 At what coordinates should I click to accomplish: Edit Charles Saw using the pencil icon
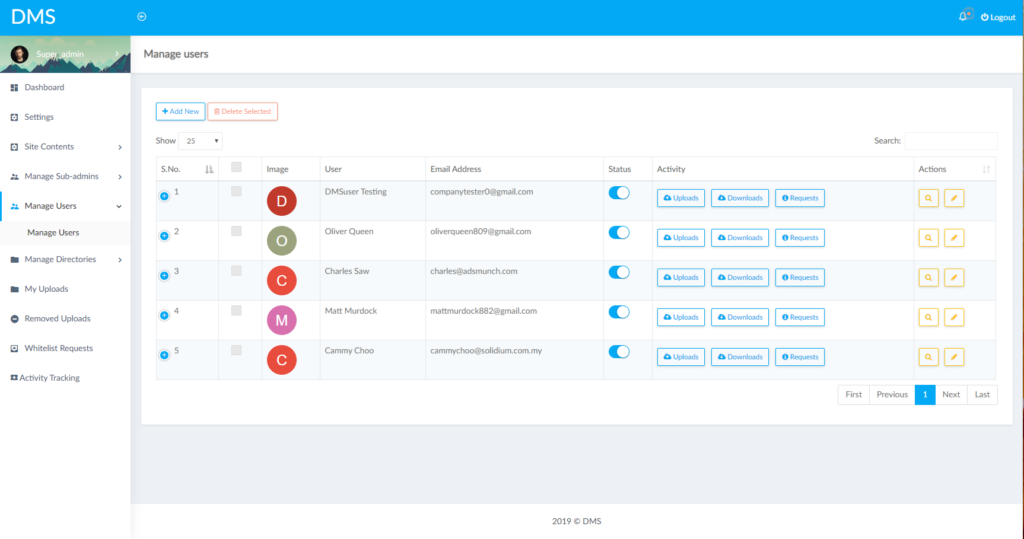[953, 278]
